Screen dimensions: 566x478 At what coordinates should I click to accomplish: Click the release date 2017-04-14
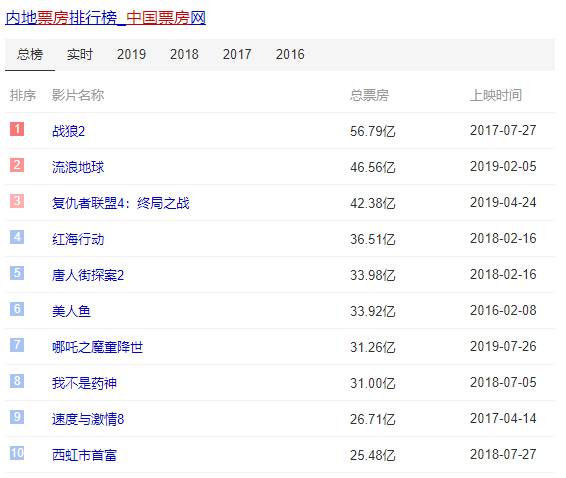coord(503,418)
